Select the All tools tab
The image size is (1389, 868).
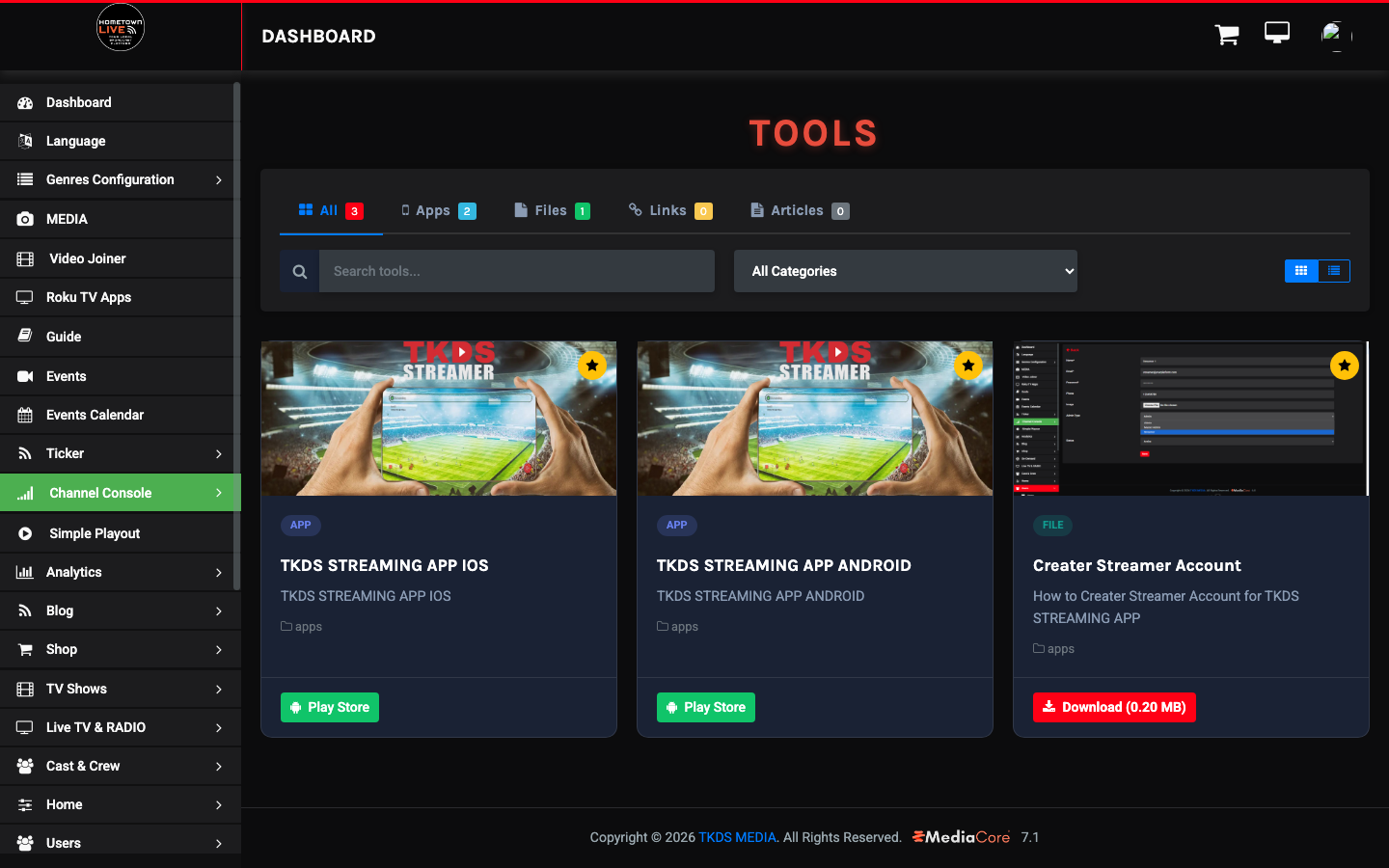[331, 210]
